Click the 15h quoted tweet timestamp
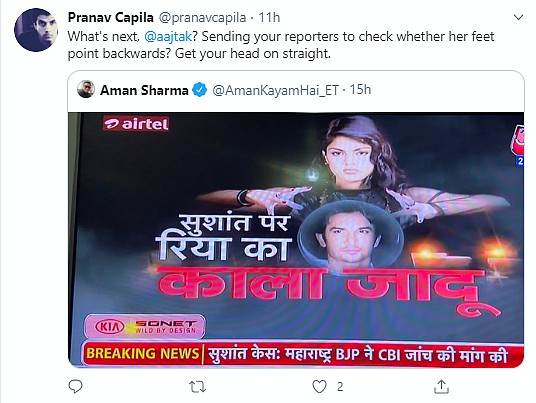 click(360, 90)
